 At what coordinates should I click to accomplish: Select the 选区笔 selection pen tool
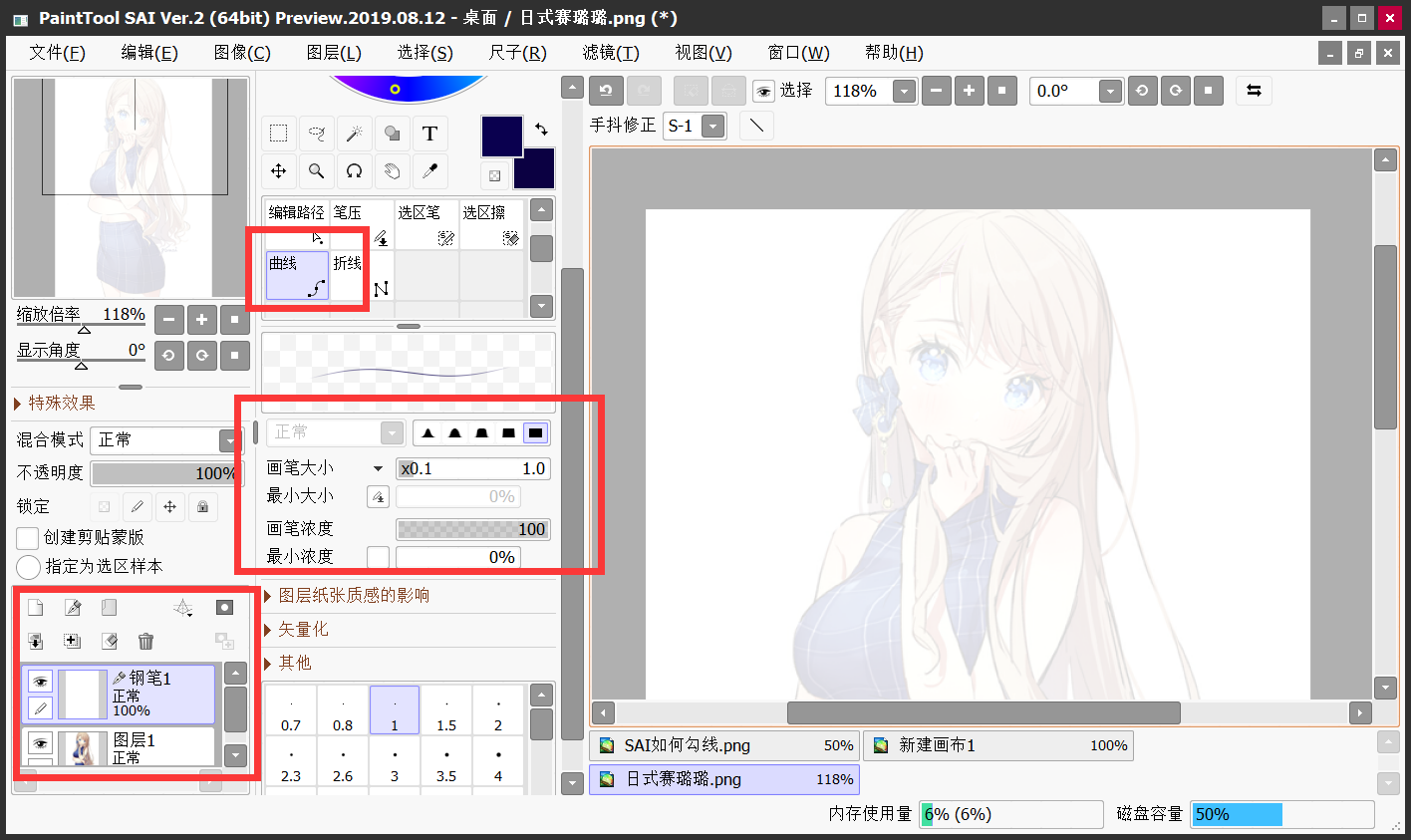(426, 224)
